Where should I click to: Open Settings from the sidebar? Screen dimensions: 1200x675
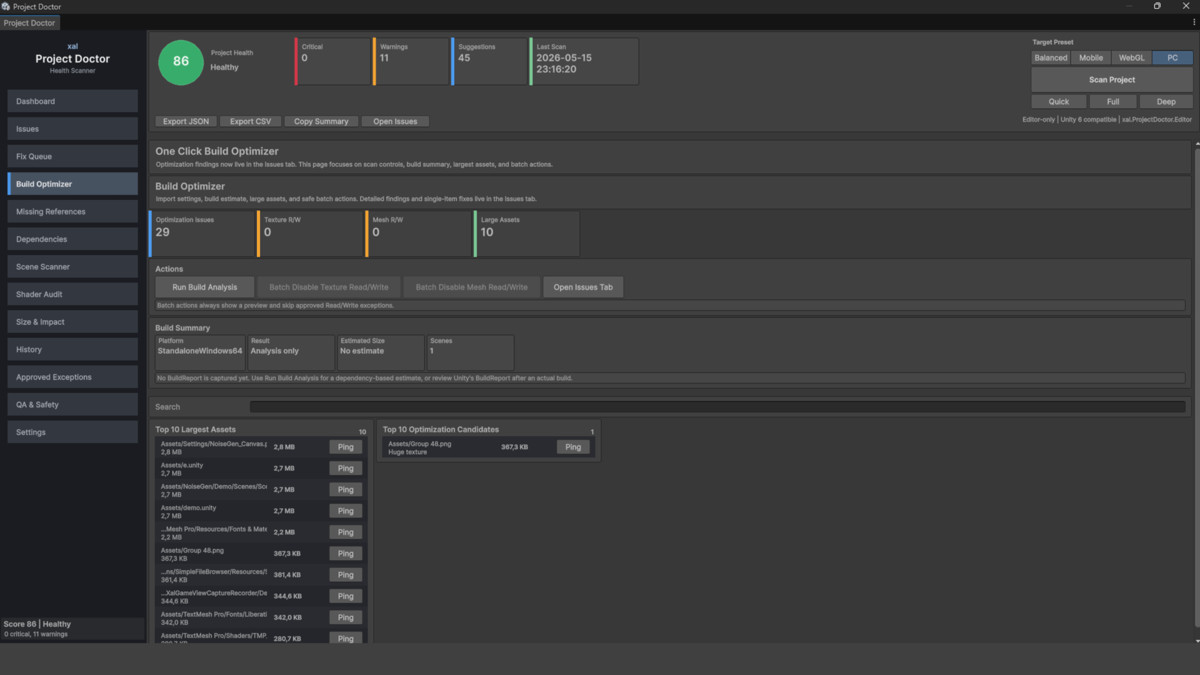72,432
